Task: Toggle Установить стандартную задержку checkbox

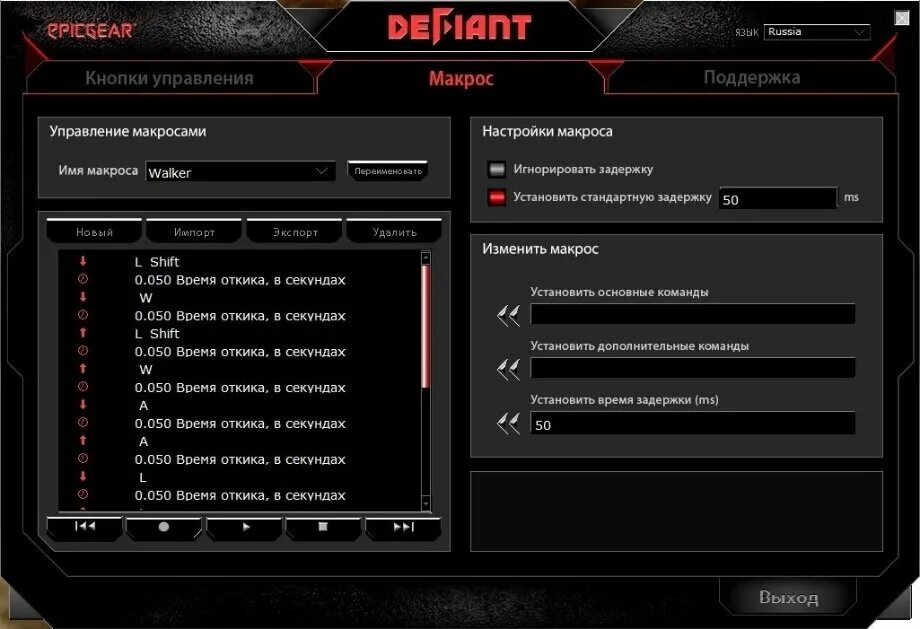Action: pyautogui.click(x=496, y=197)
